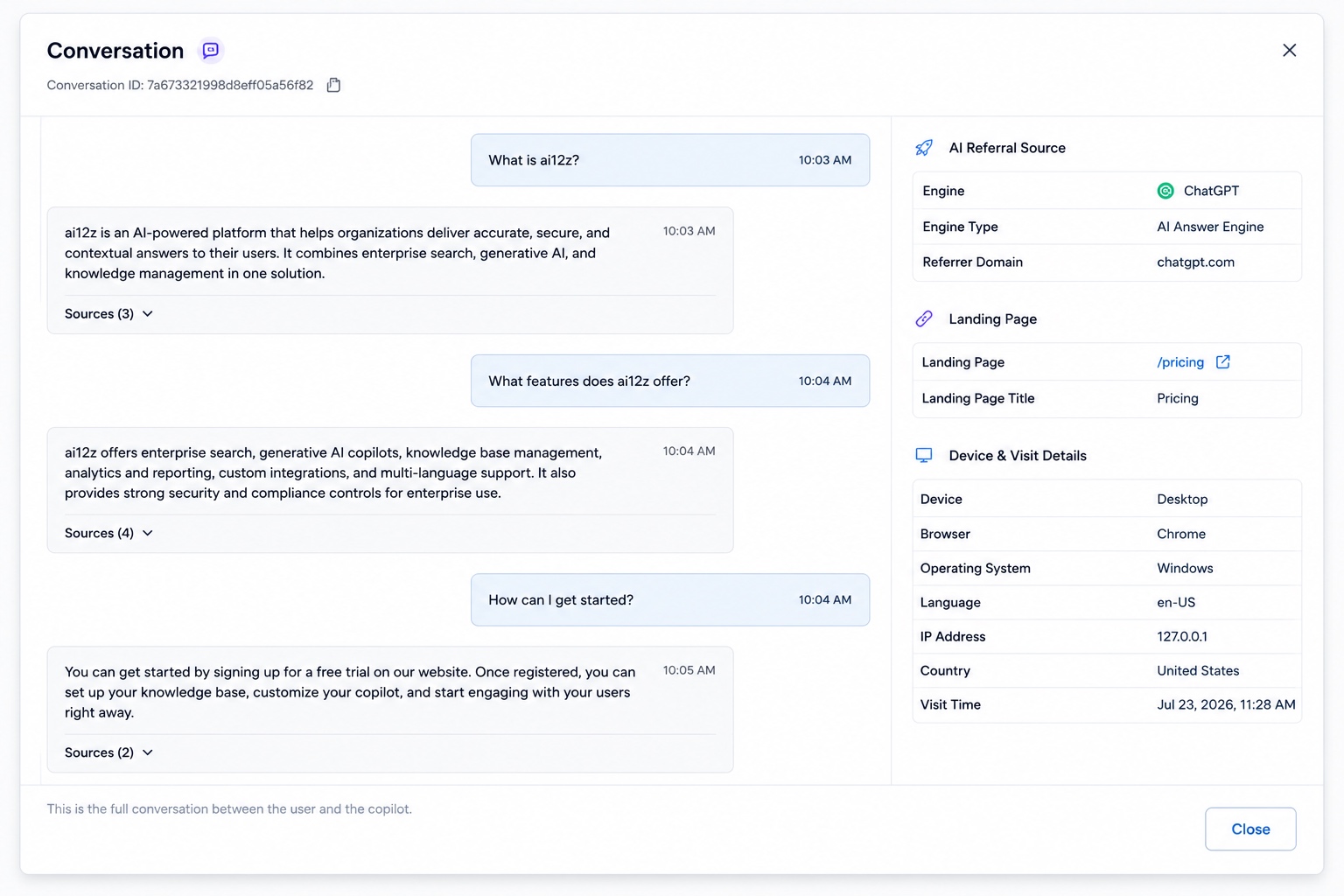
Task: Expand Sources (4) under features answer
Action: coord(109,534)
